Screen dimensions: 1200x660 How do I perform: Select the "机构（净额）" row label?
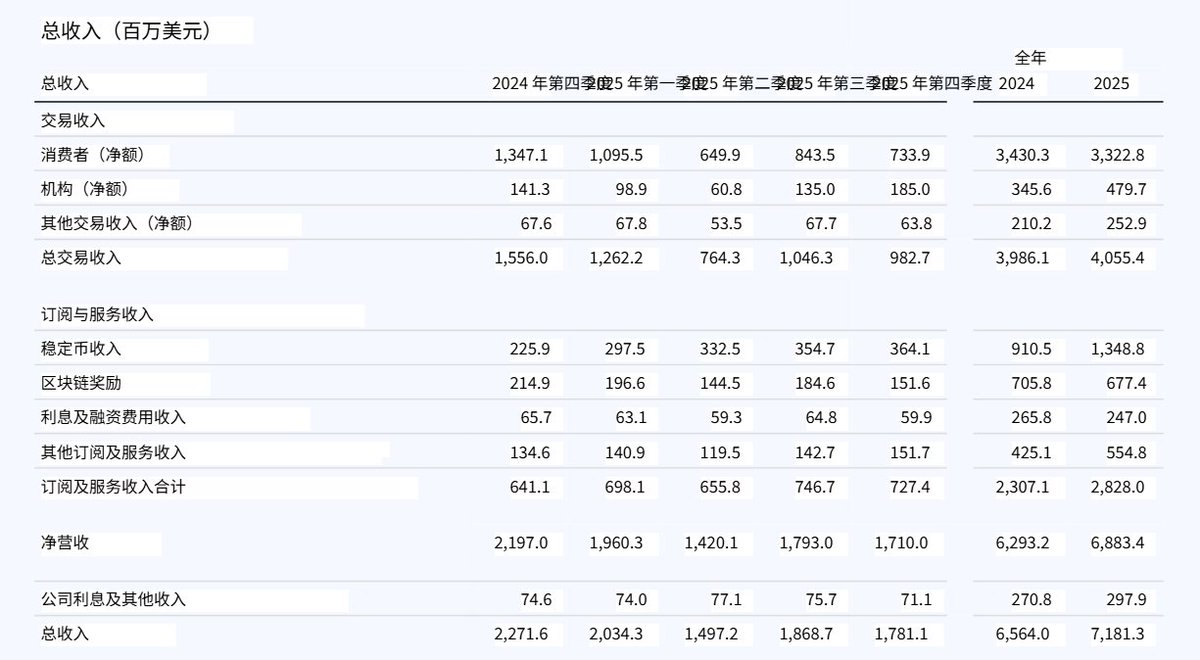point(86,188)
